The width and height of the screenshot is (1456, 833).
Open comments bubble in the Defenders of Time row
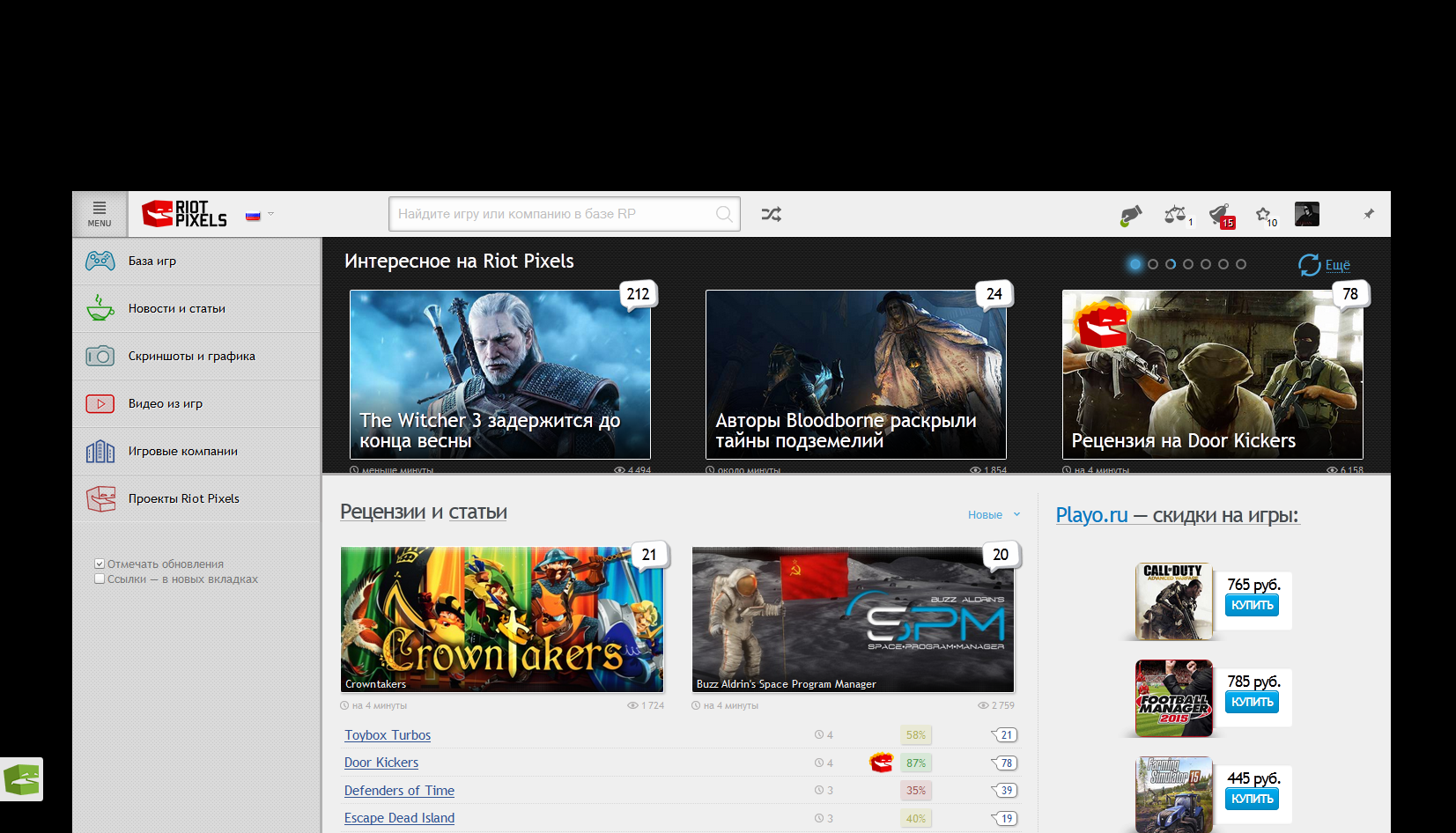[1005, 791]
